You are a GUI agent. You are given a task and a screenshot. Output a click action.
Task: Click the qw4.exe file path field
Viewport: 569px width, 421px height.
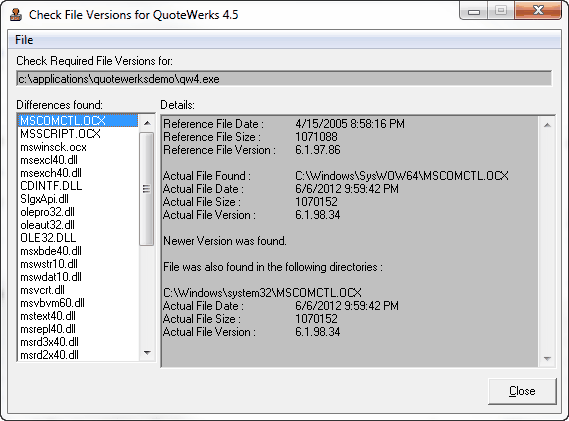tap(284, 79)
